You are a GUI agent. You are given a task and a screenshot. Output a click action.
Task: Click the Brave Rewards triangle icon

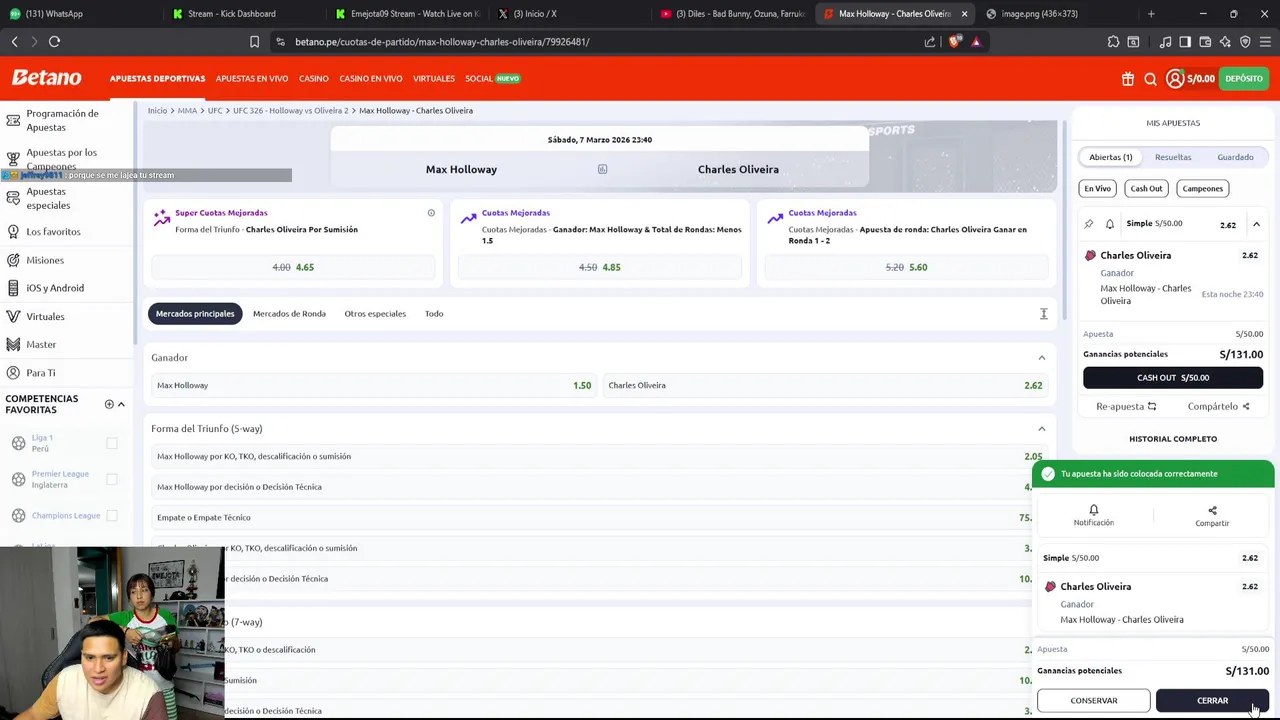pyautogui.click(x=976, y=42)
